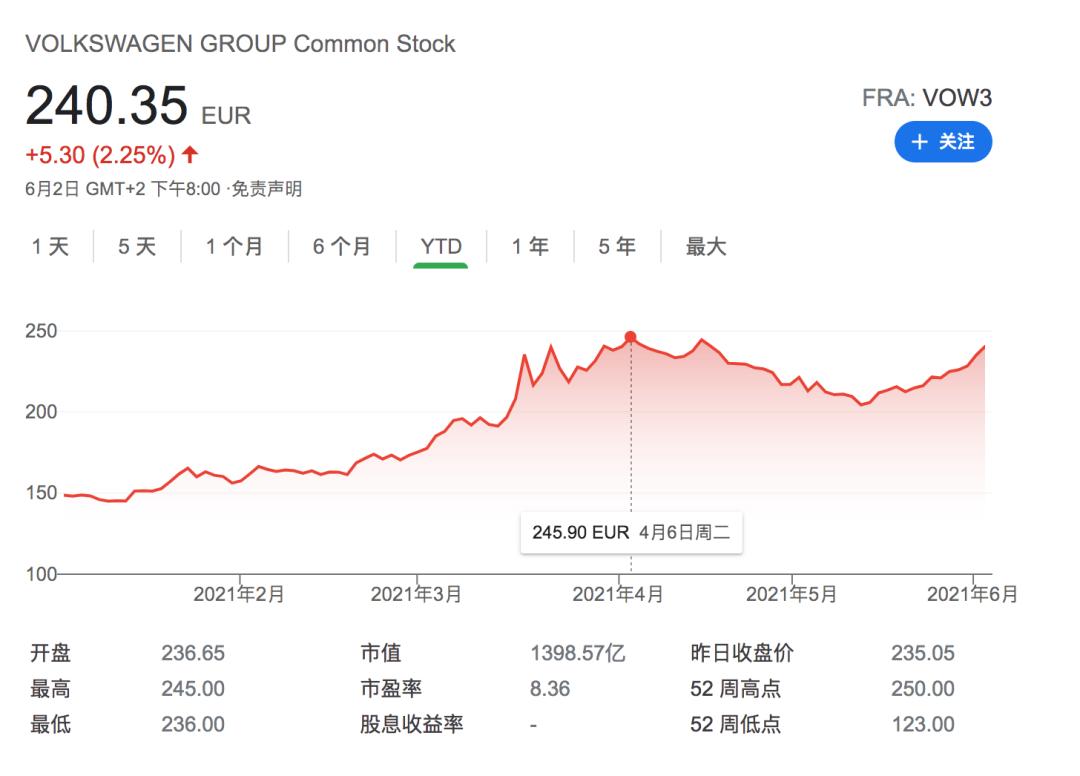Select the 5天 chart range
Screen dimensions: 1080x776
[x=137, y=246]
